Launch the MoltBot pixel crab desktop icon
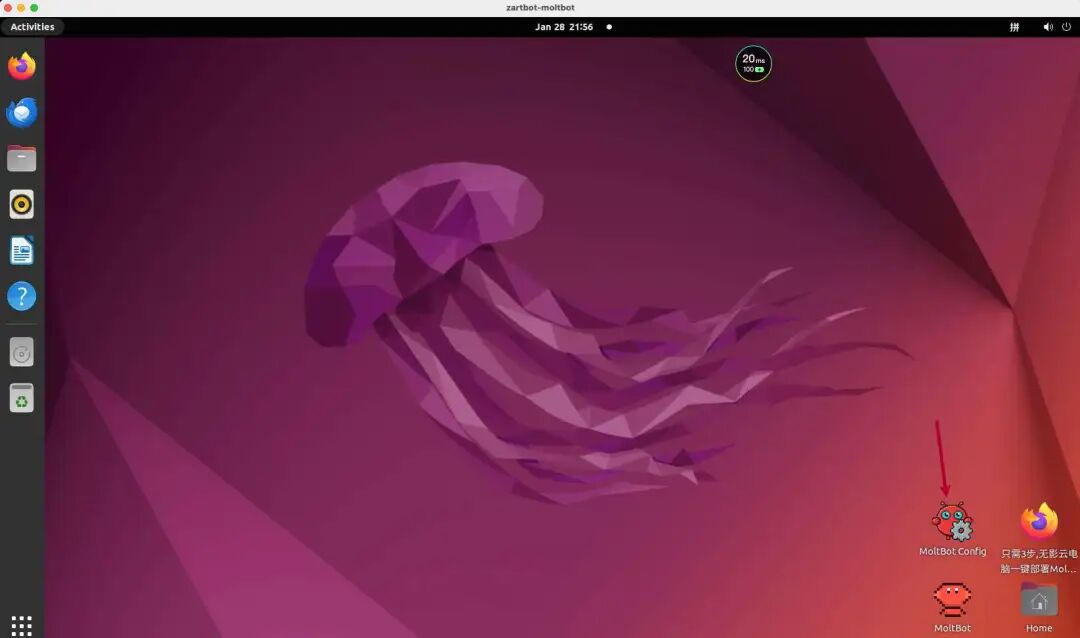 (952, 601)
